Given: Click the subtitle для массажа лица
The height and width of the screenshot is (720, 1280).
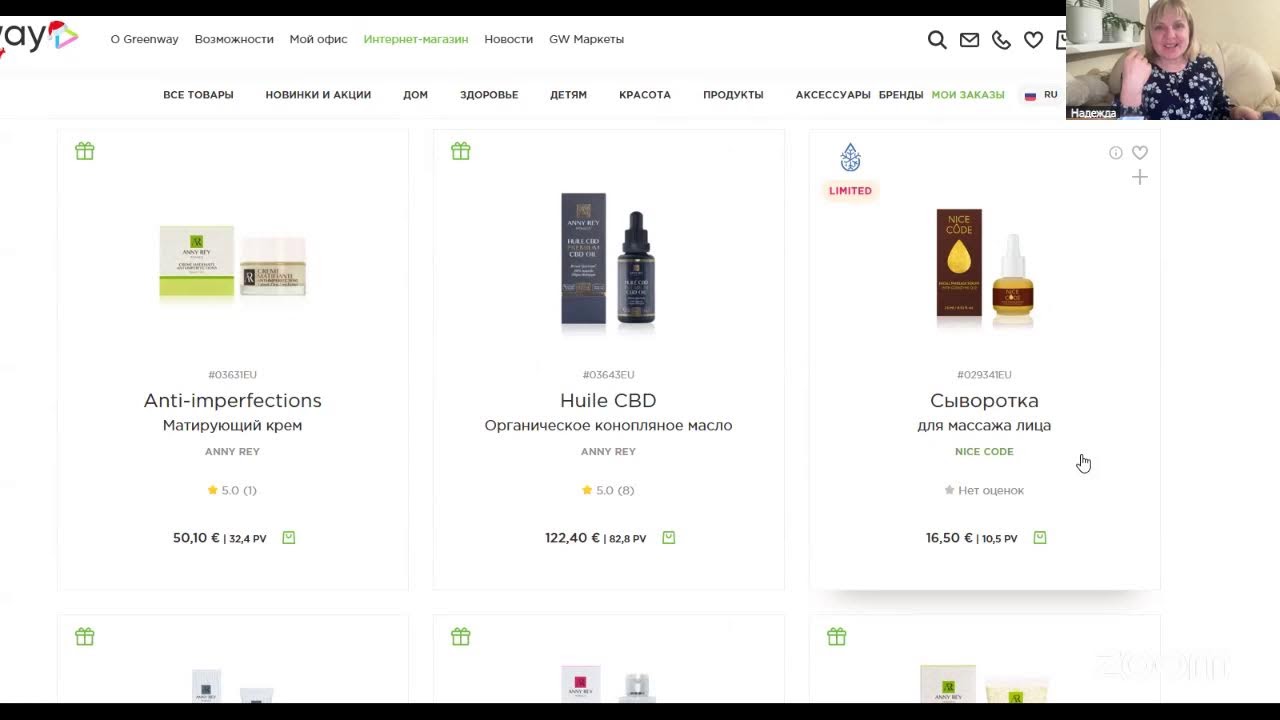Looking at the screenshot, I should pyautogui.click(x=984, y=426).
